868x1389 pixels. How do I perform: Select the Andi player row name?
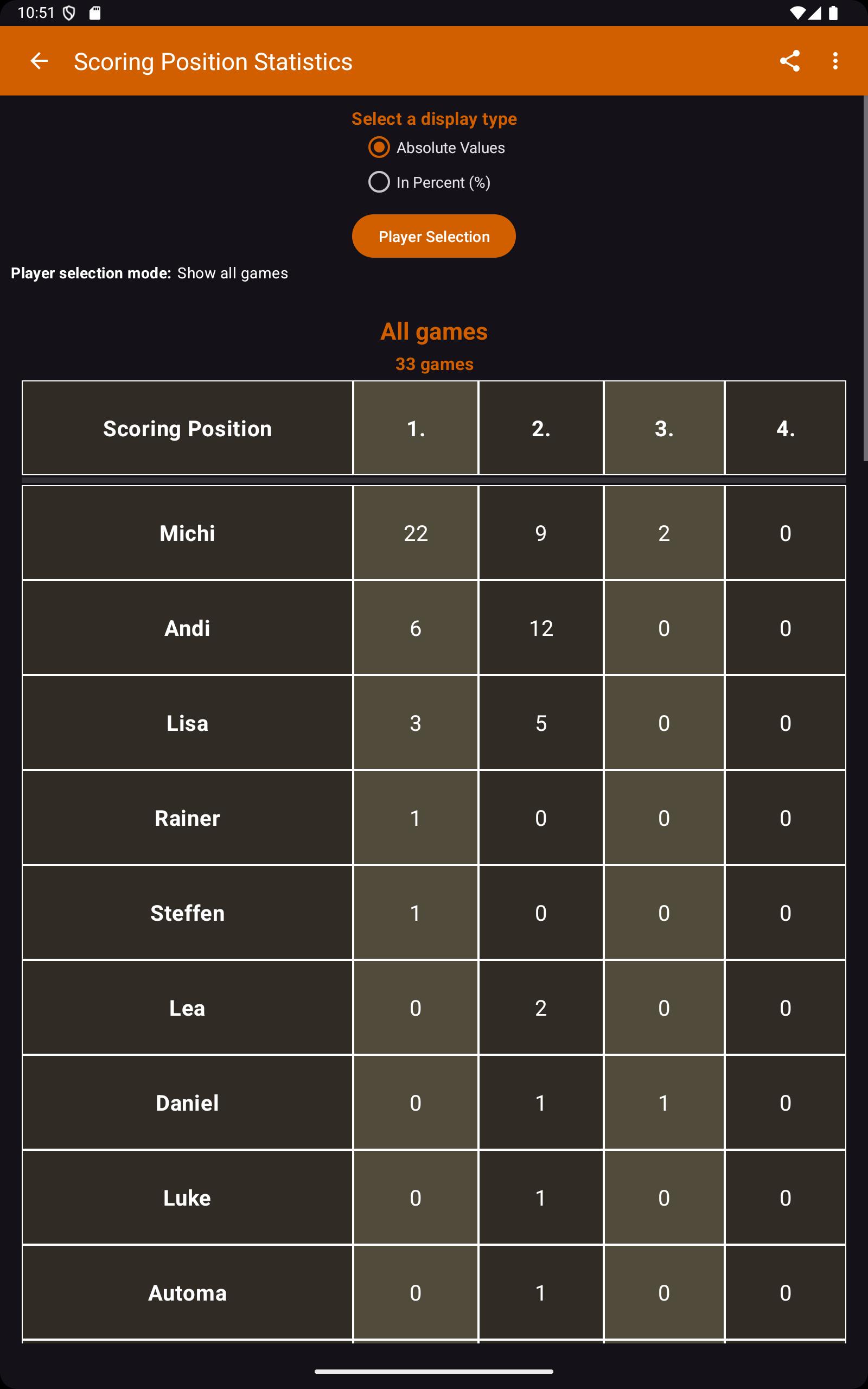click(x=187, y=628)
